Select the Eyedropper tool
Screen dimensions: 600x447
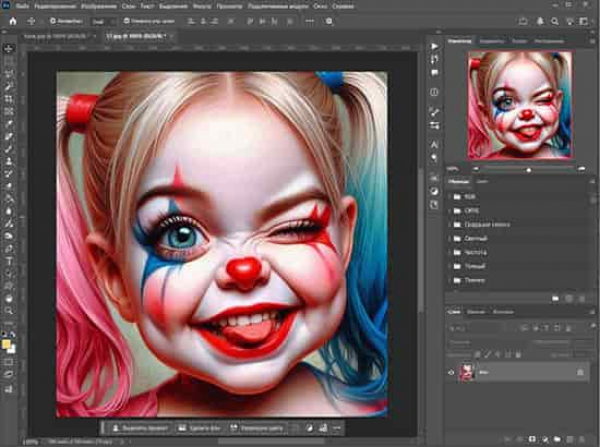(9, 124)
